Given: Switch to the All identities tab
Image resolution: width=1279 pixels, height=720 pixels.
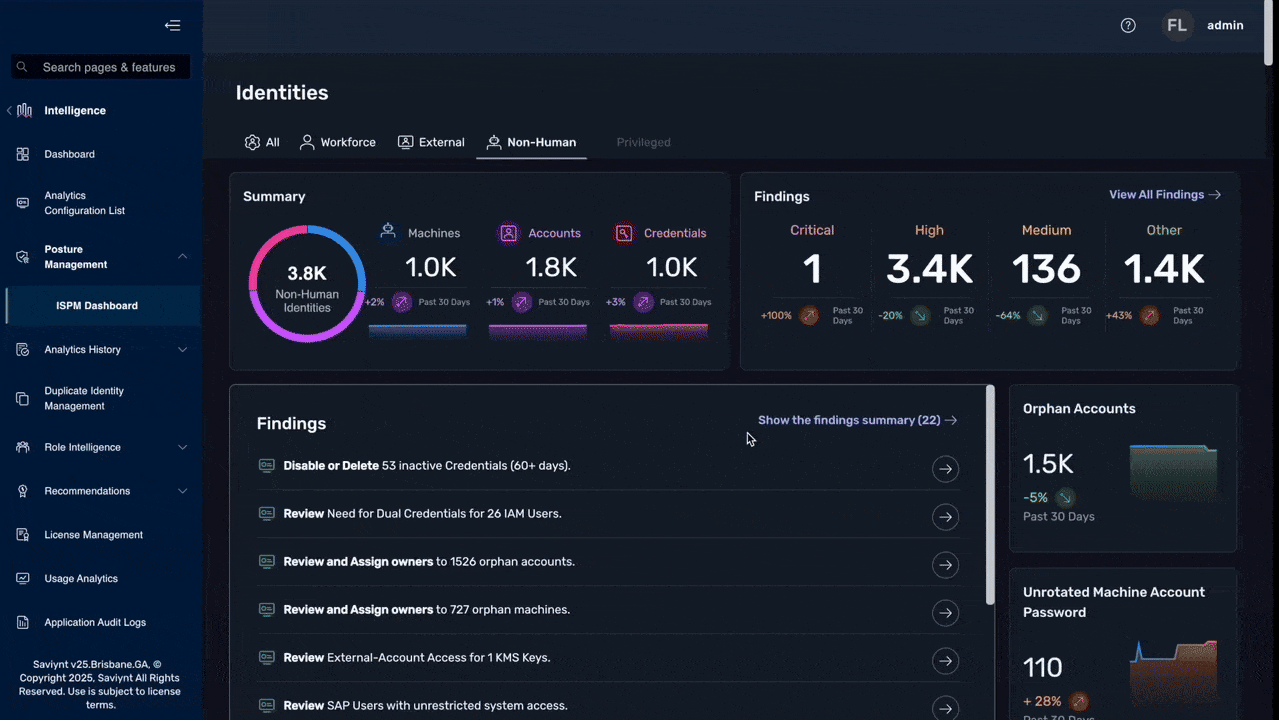Looking at the screenshot, I should [262, 142].
